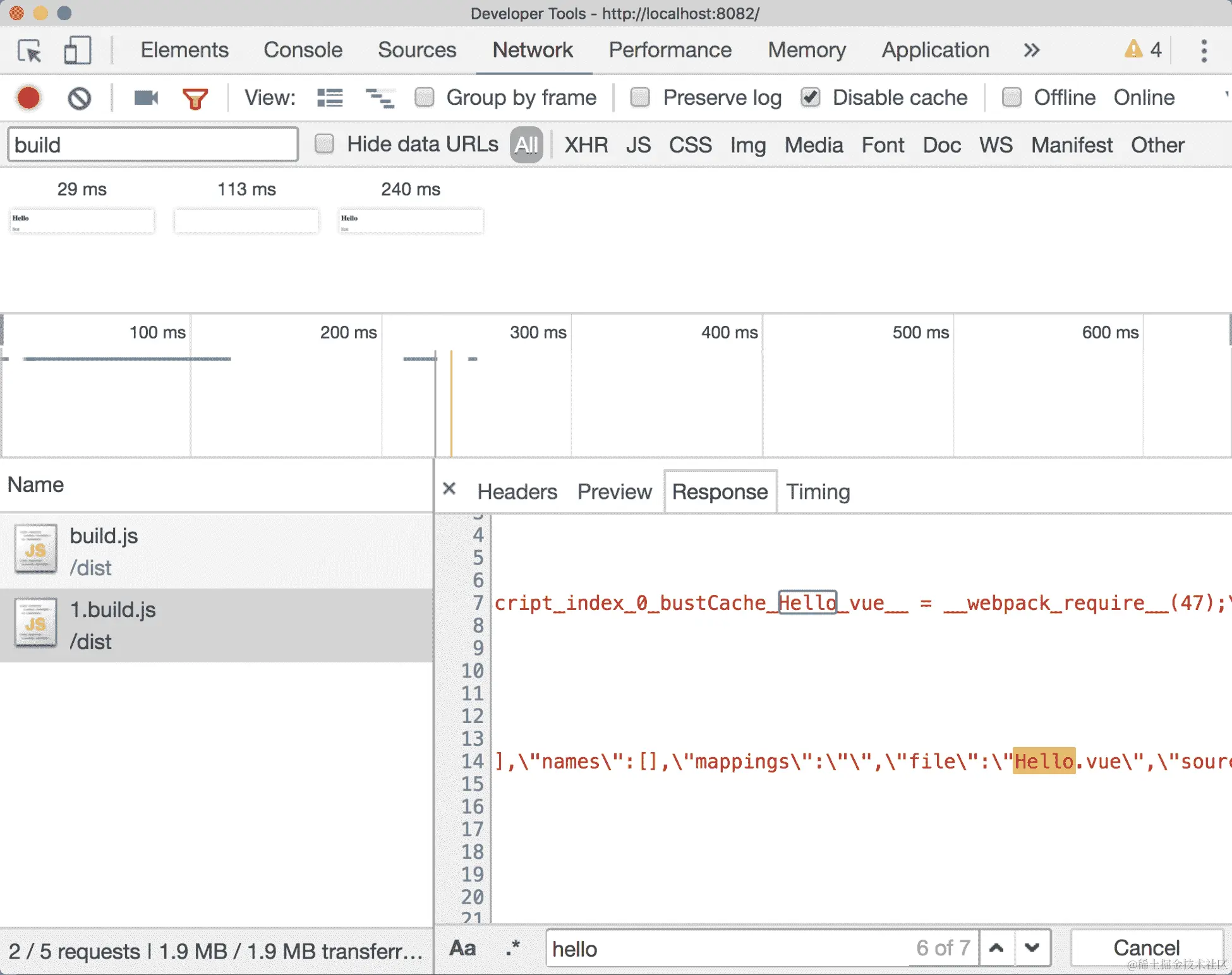Switch to large request rows view icon
This screenshot has width=1232, height=975.
click(x=330, y=98)
